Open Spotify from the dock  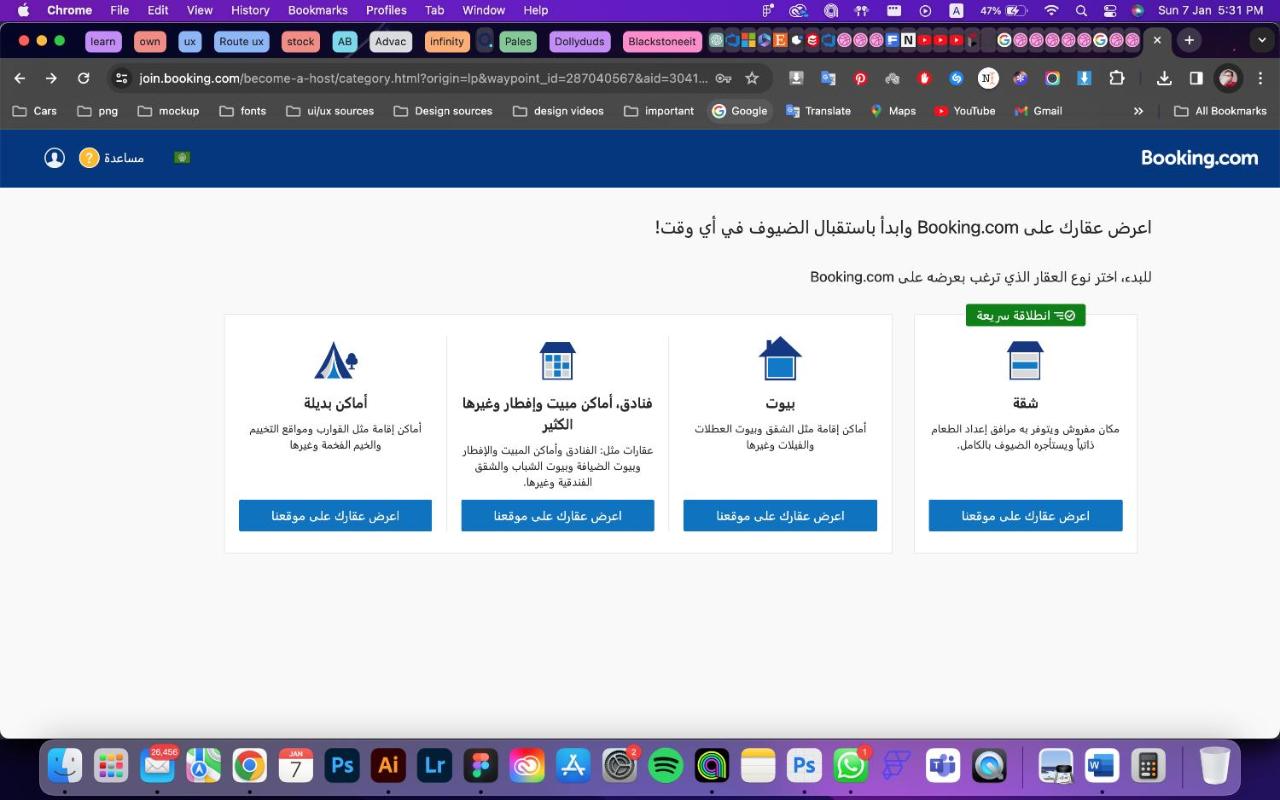[x=665, y=766]
